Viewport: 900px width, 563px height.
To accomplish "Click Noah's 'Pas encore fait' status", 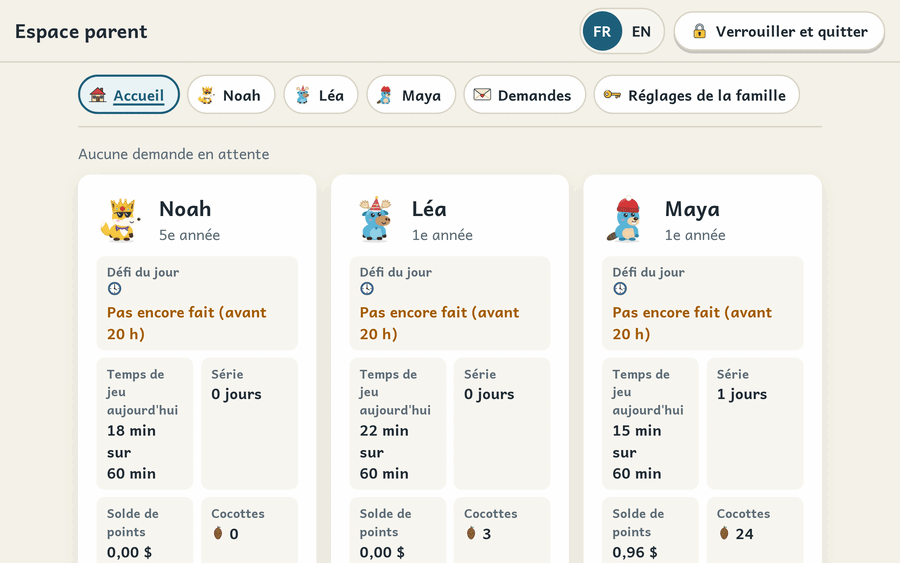I will point(187,323).
